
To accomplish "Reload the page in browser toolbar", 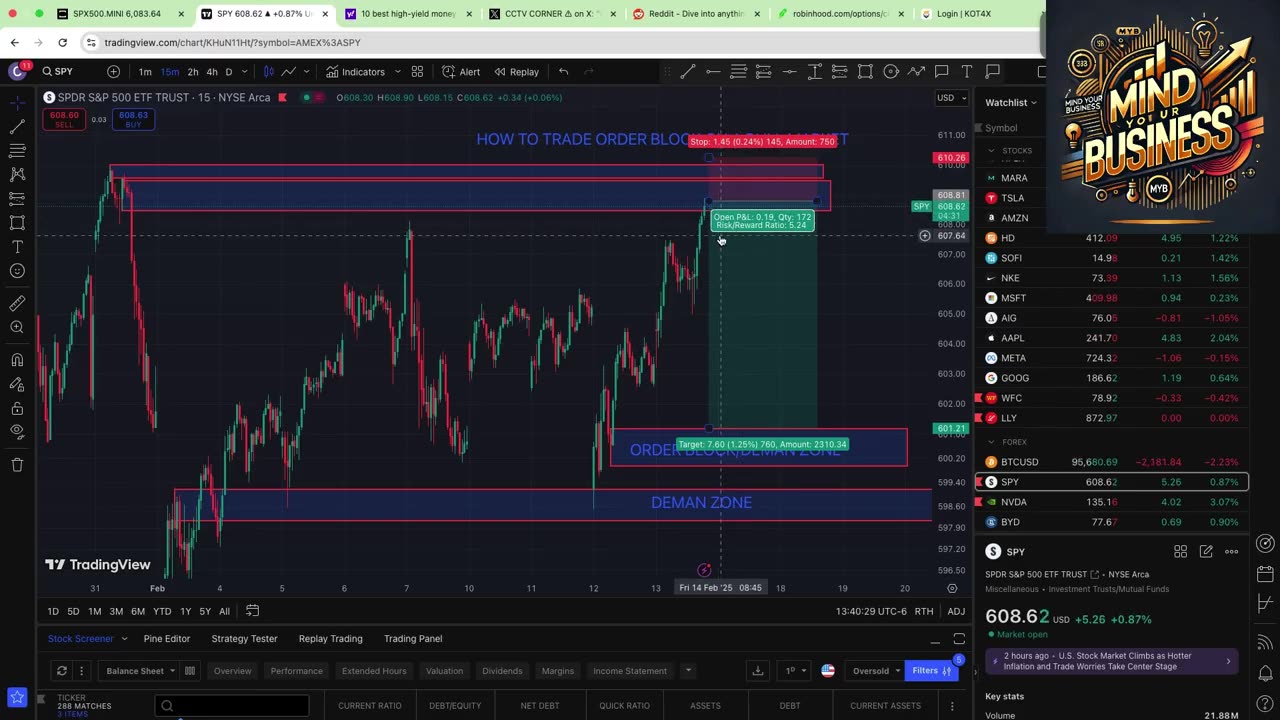I will pyautogui.click(x=62, y=42).
